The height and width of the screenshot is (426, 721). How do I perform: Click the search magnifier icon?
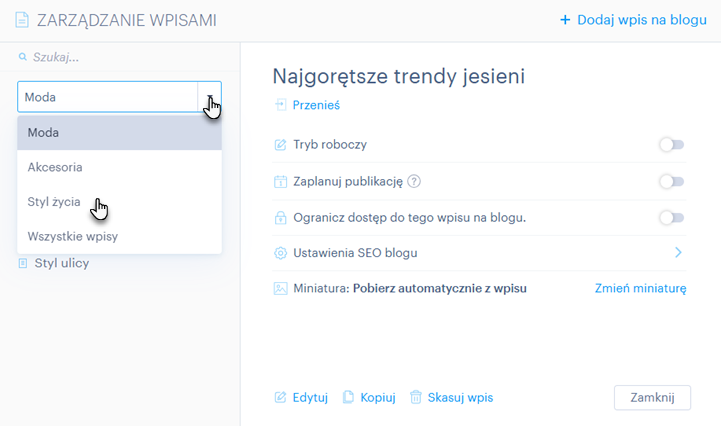(x=22, y=57)
